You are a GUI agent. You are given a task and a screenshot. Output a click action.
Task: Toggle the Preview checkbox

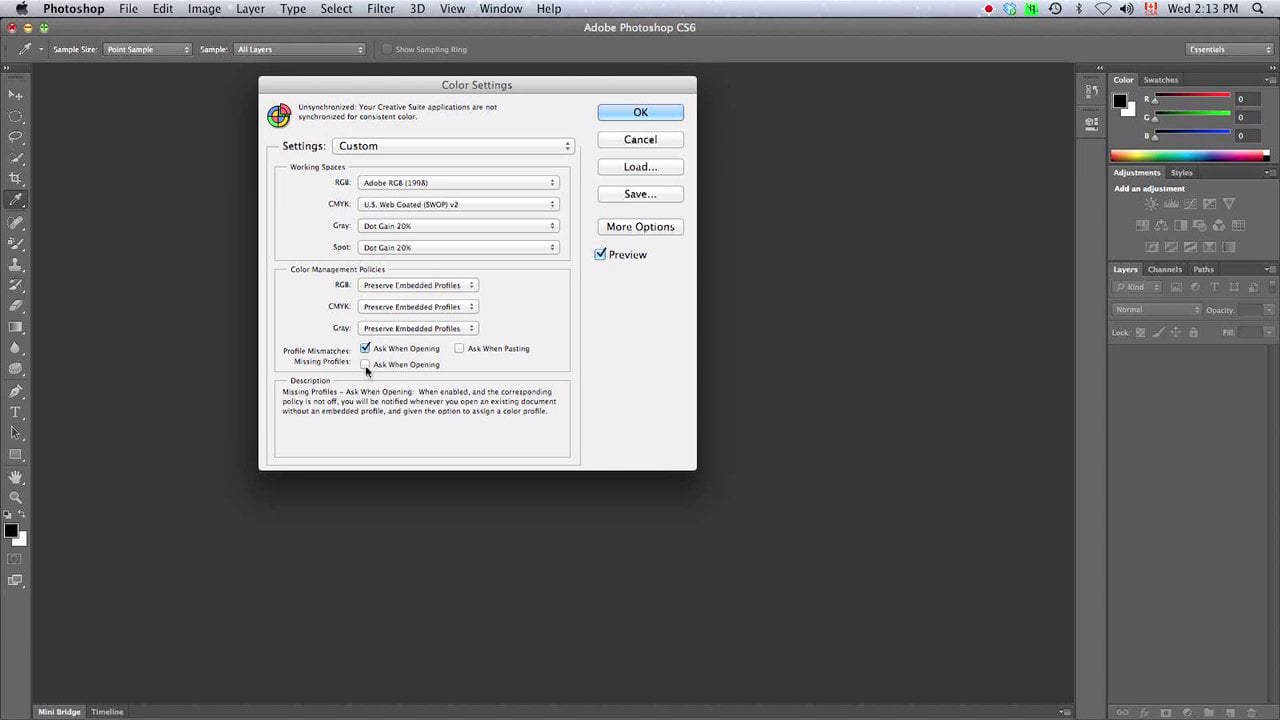[x=601, y=254]
